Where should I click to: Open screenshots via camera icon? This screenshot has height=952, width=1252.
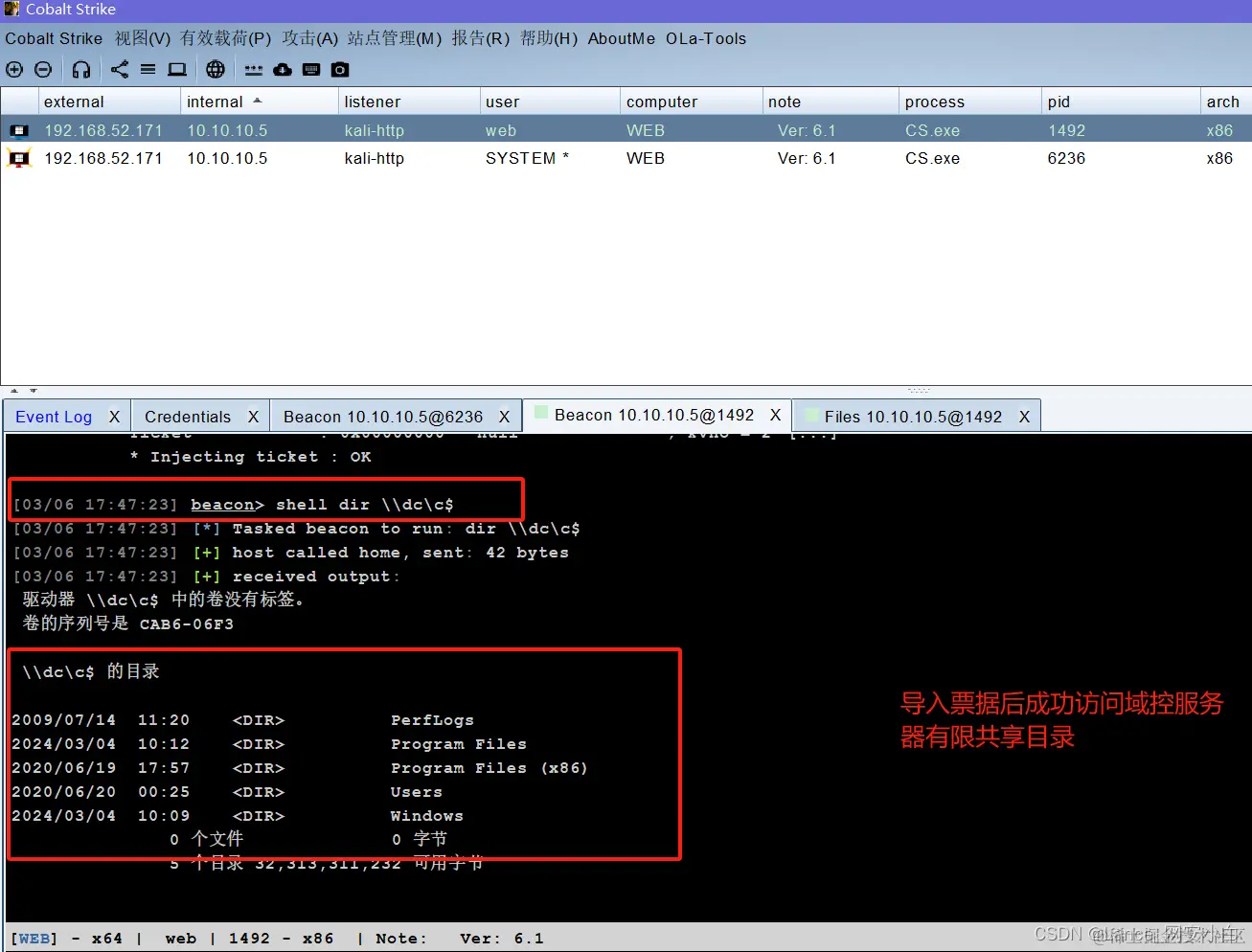pos(340,69)
